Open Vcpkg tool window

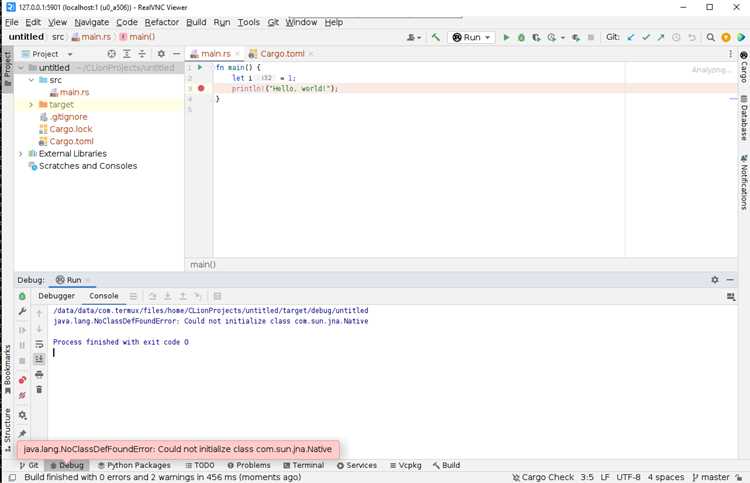click(406, 465)
